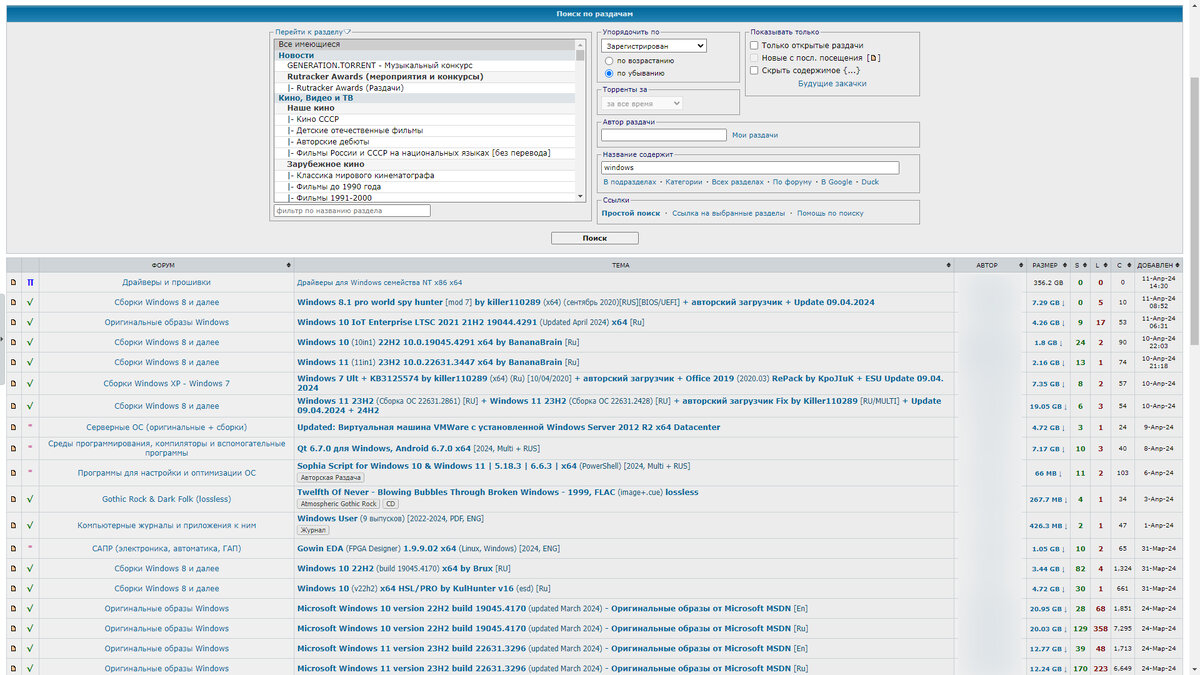Select Кино СССР in section list
This screenshot has width=1200, height=675.
425,119
